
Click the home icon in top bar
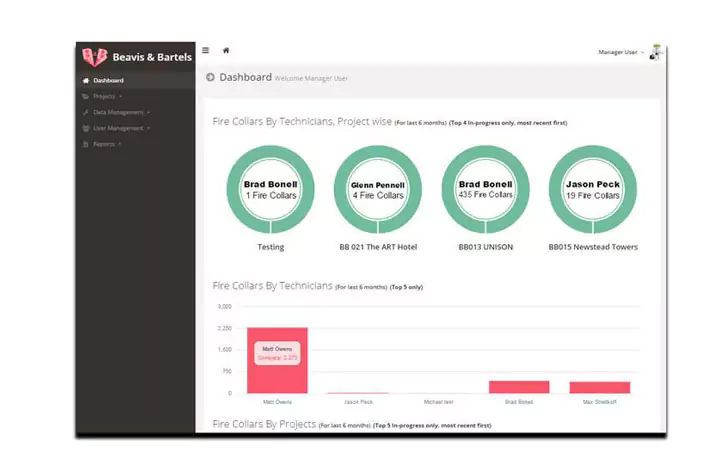click(226, 50)
